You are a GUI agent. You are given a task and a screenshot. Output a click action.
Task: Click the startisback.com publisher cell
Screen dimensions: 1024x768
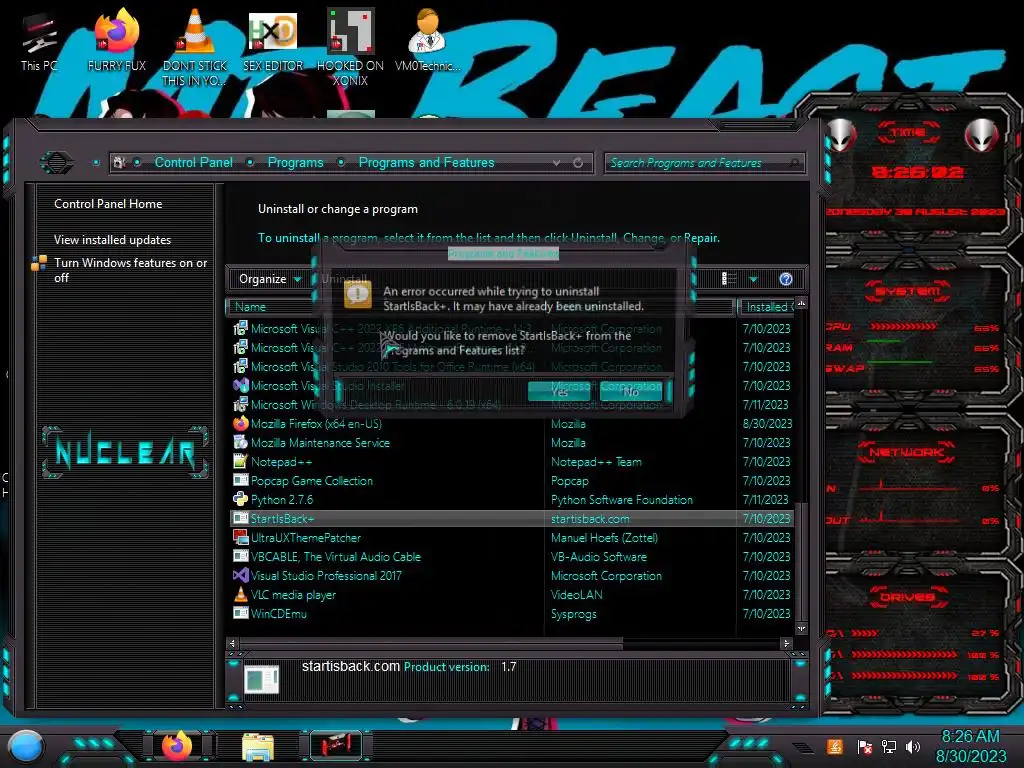[590, 519]
